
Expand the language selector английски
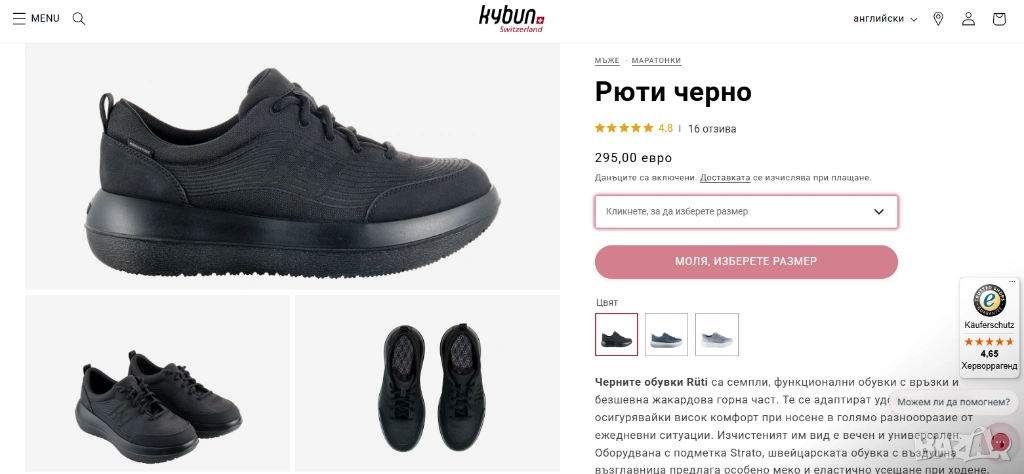[885, 19]
